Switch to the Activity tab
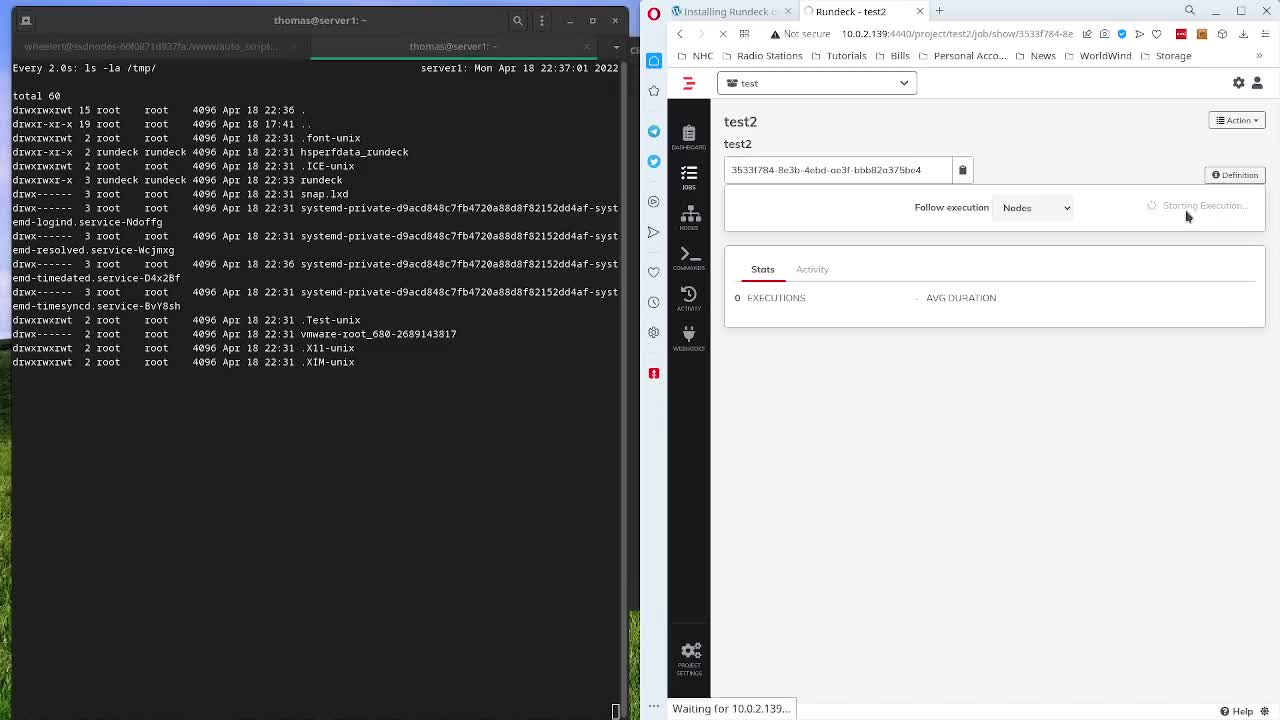The width and height of the screenshot is (1280, 720). [812, 269]
